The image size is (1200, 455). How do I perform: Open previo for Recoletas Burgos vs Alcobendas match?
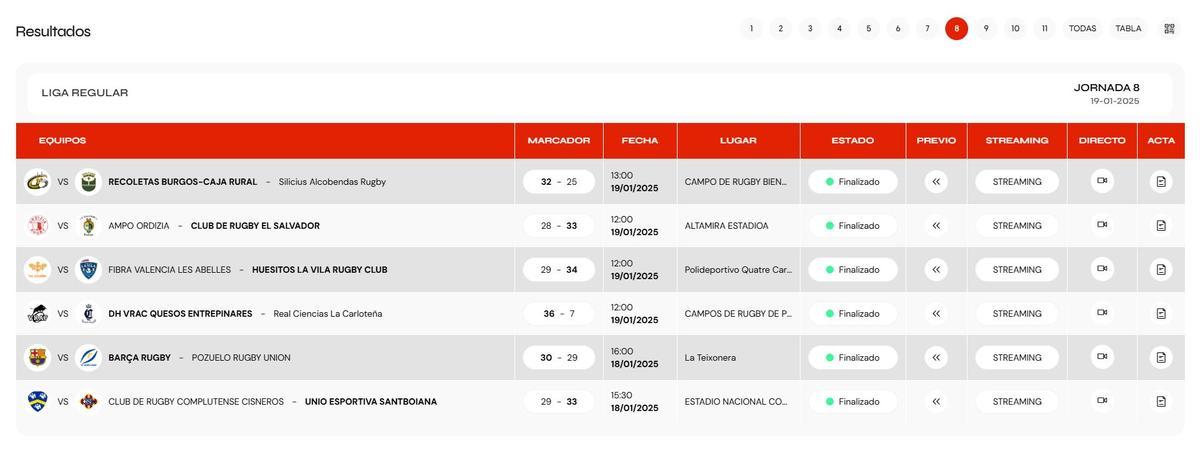pyautogui.click(x=936, y=182)
